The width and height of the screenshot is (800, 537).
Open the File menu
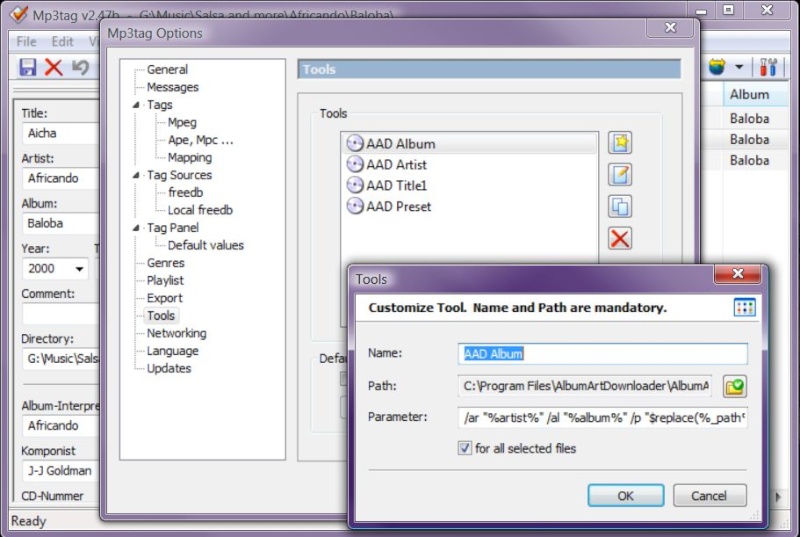[x=26, y=41]
